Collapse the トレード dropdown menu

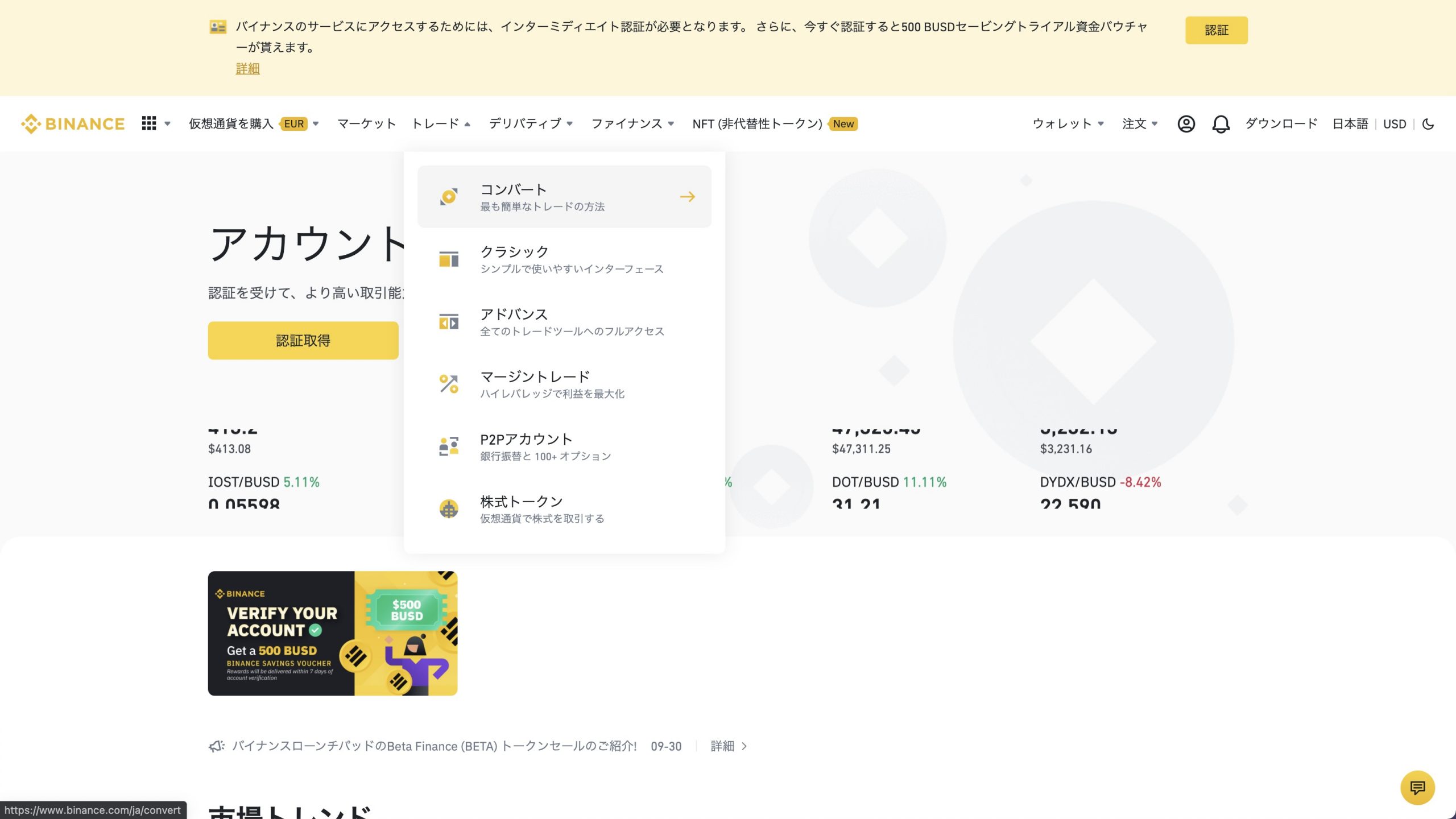(x=440, y=123)
